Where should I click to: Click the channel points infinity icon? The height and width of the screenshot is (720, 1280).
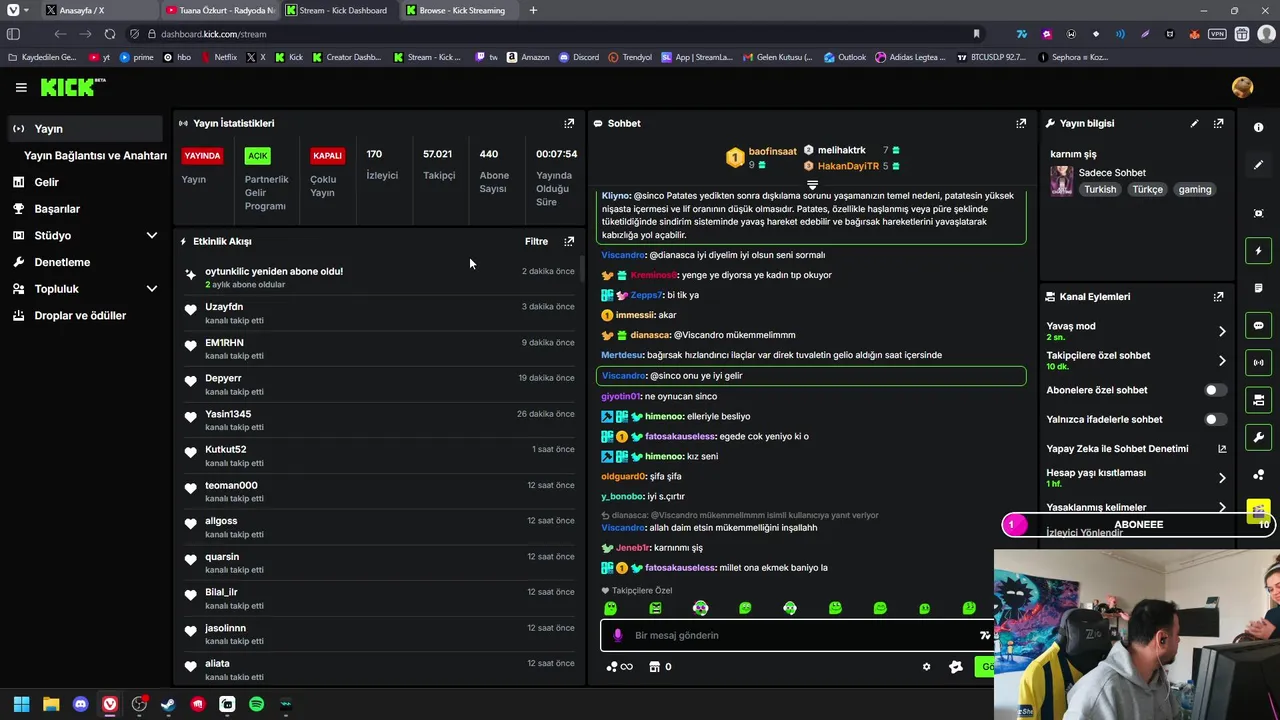[619, 667]
